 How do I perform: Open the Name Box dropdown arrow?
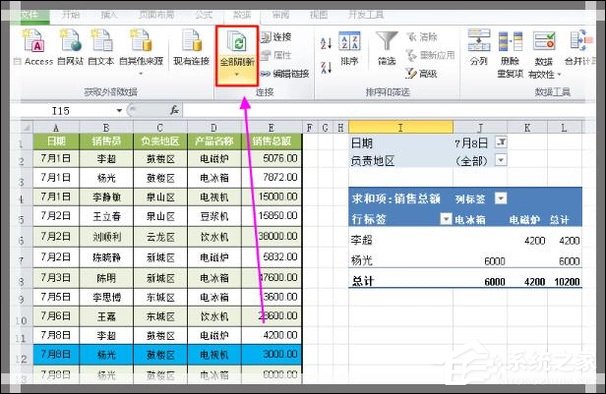pyautogui.click(x=119, y=111)
